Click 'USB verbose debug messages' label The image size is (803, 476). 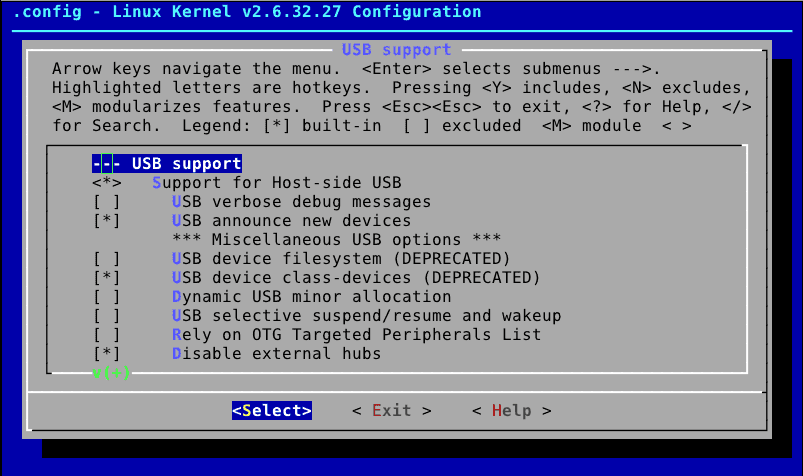pos(302,202)
